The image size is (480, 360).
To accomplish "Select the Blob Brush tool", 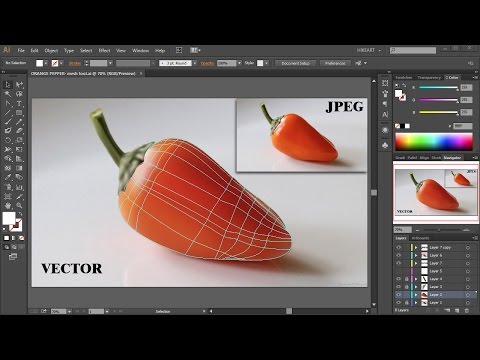I will pos(8,131).
